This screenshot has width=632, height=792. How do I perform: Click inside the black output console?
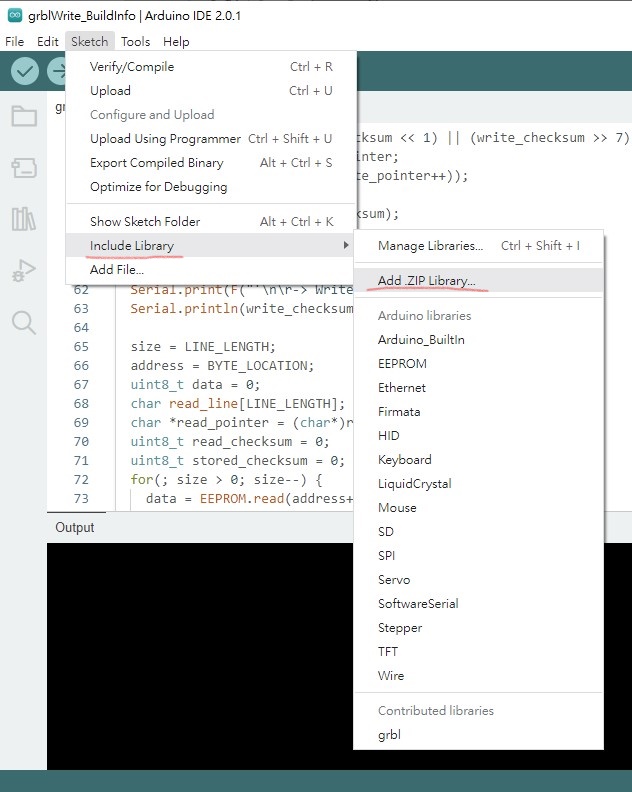[x=200, y=657]
